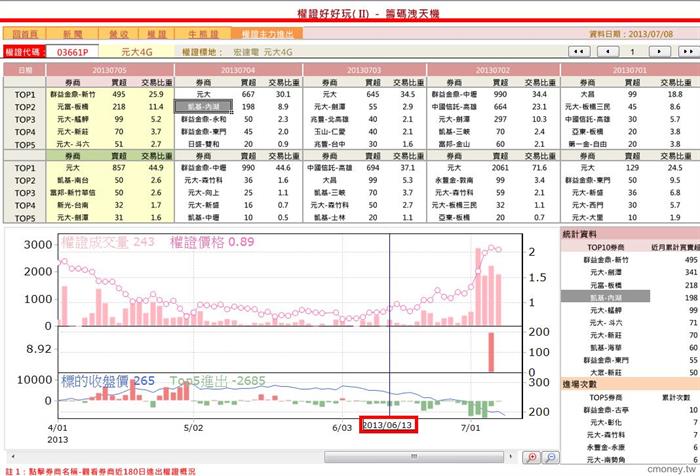Click 元大-彰化 in the 進場次數 list
This screenshot has height=476, width=700.
point(605,422)
